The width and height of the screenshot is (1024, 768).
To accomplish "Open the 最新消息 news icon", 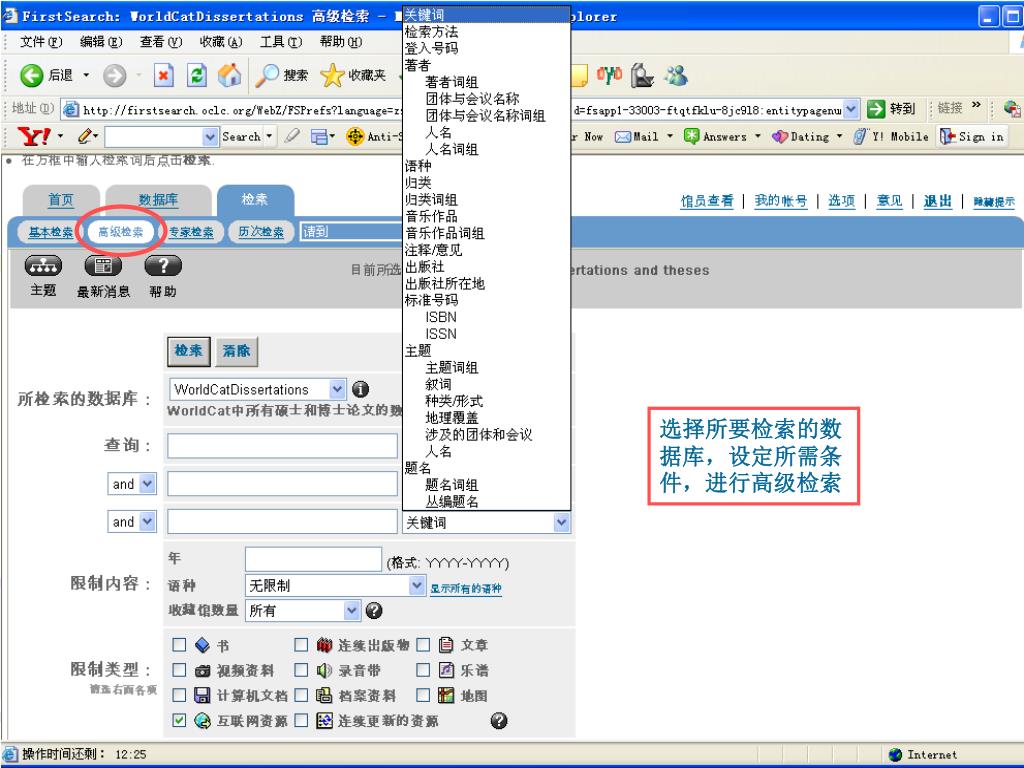I will [x=103, y=266].
